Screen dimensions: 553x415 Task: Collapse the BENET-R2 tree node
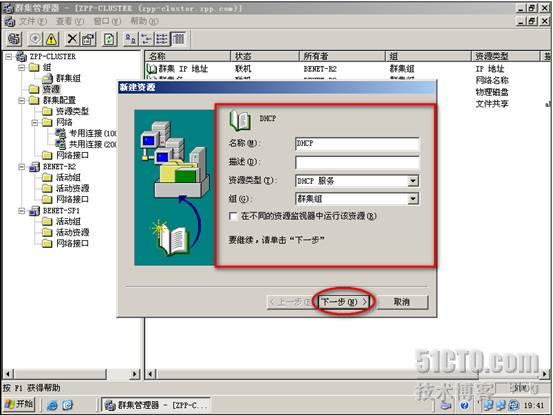click(22, 166)
